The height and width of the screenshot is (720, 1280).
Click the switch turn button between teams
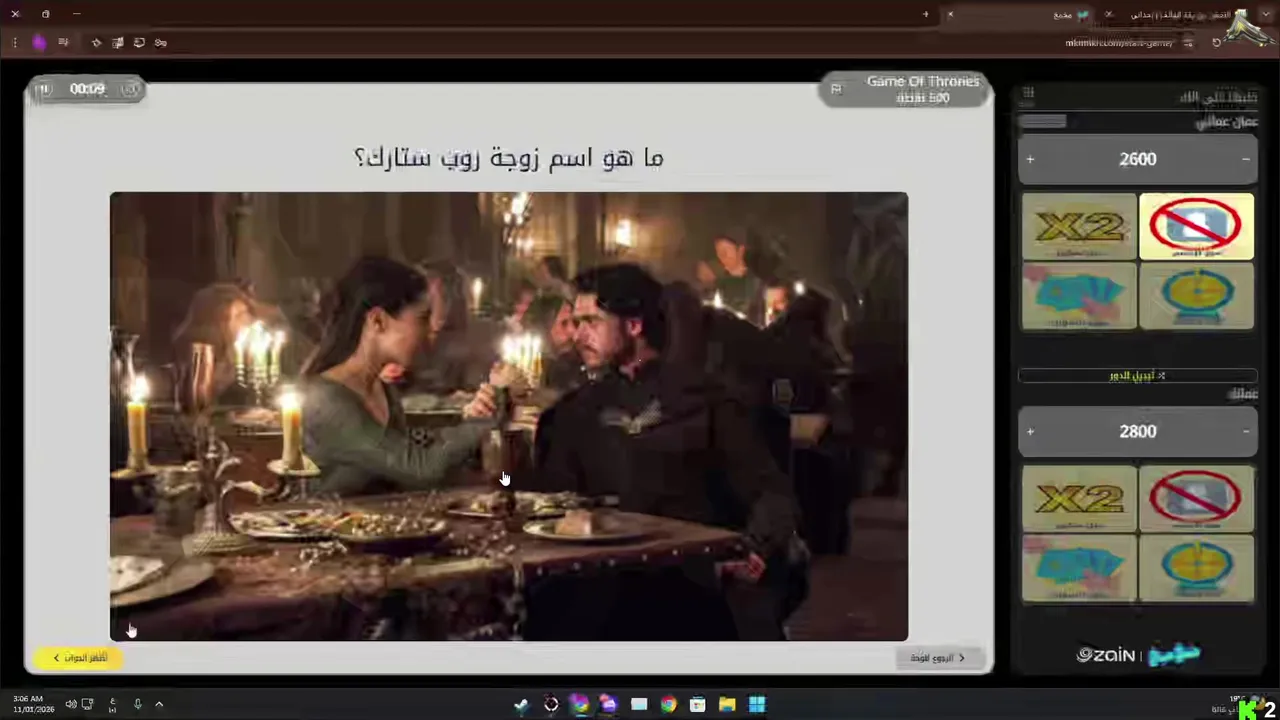(1138, 376)
